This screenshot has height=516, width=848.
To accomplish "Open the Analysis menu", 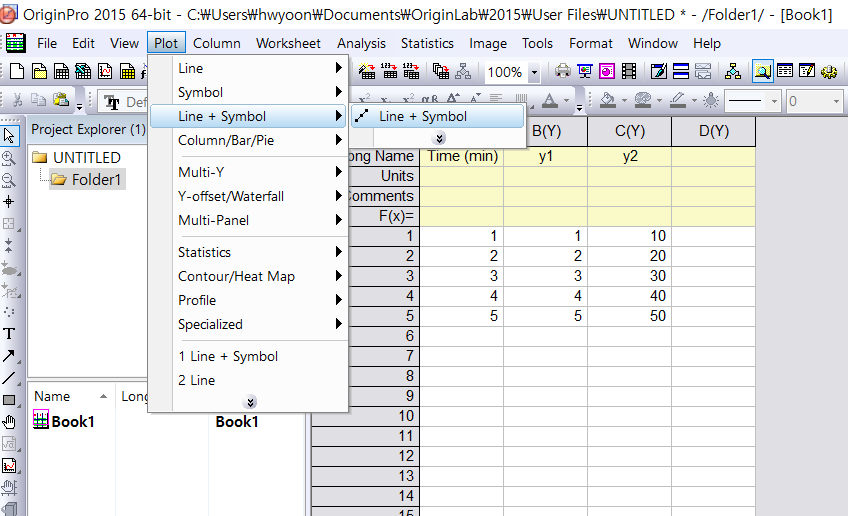I will [x=361, y=43].
